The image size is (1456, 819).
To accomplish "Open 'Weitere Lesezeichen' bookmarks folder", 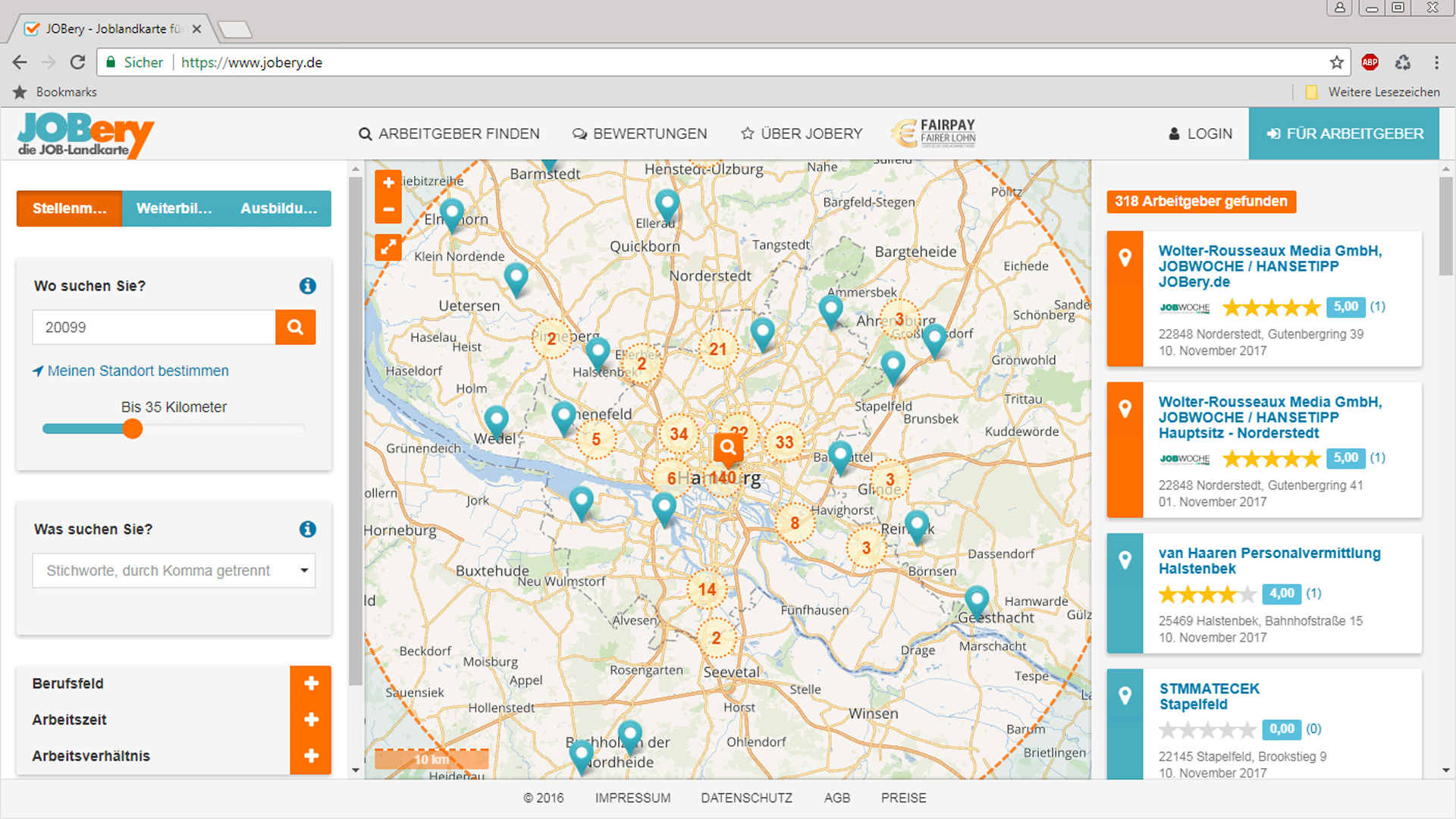I will coord(1373,92).
